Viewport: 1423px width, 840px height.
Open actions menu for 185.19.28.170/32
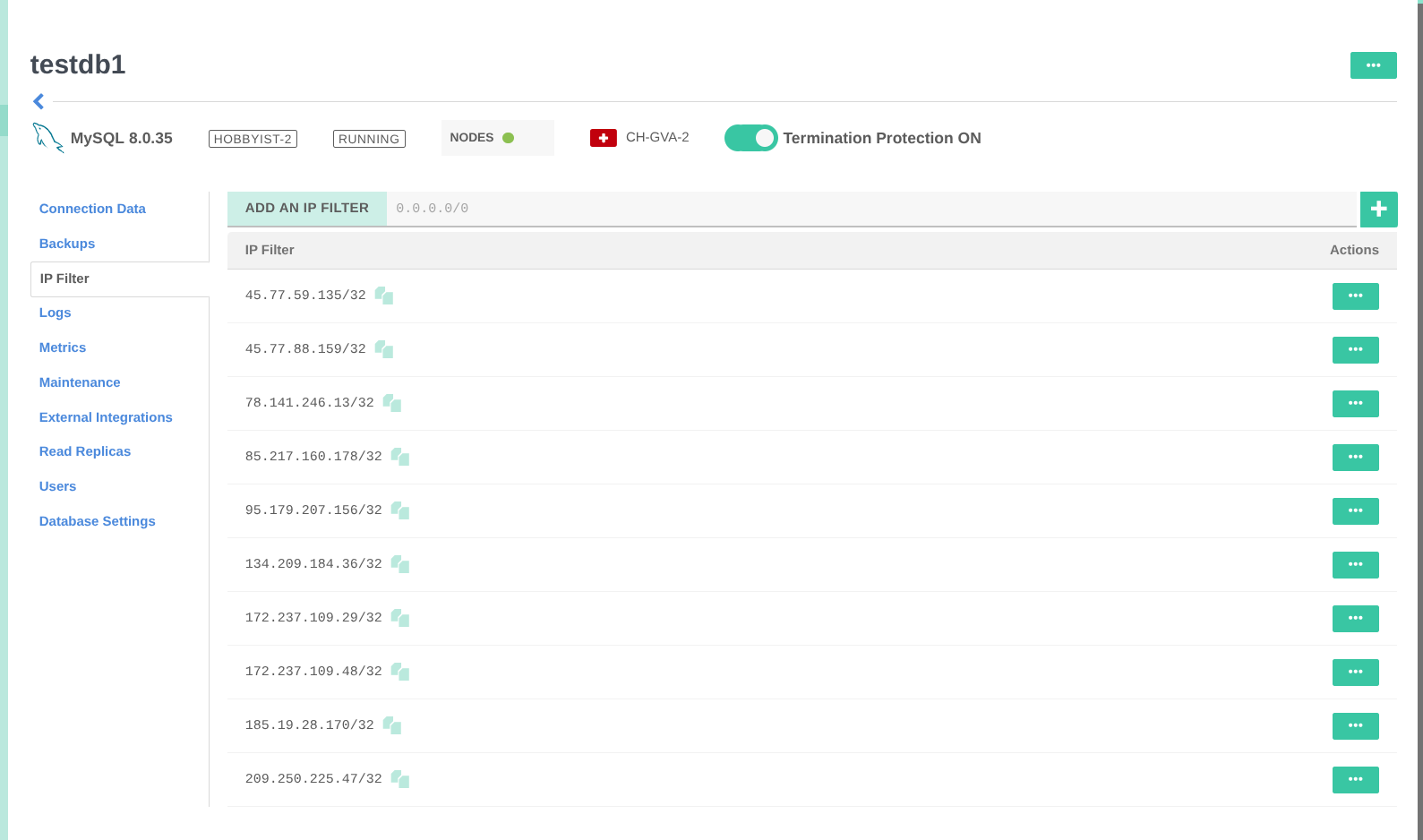(1355, 725)
